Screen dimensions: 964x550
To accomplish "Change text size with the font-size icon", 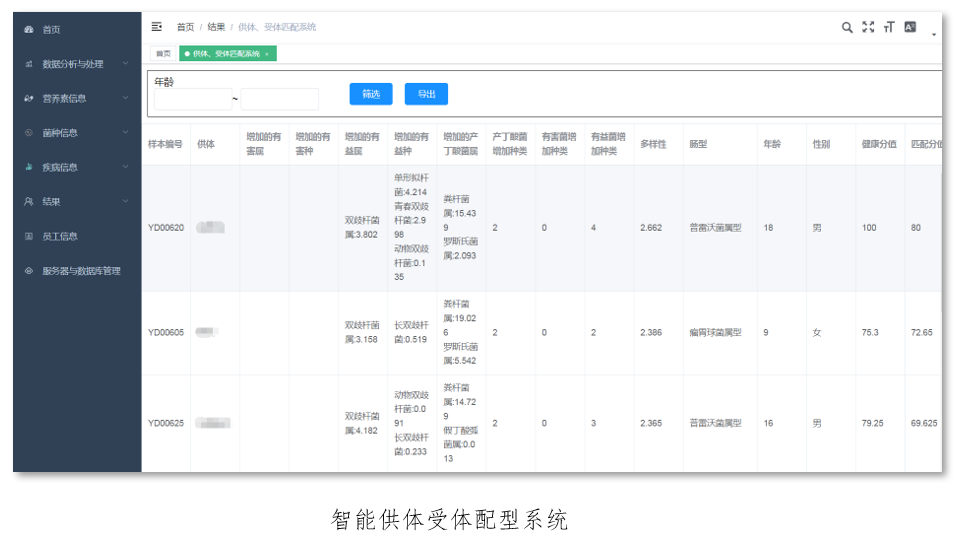I will click(889, 27).
